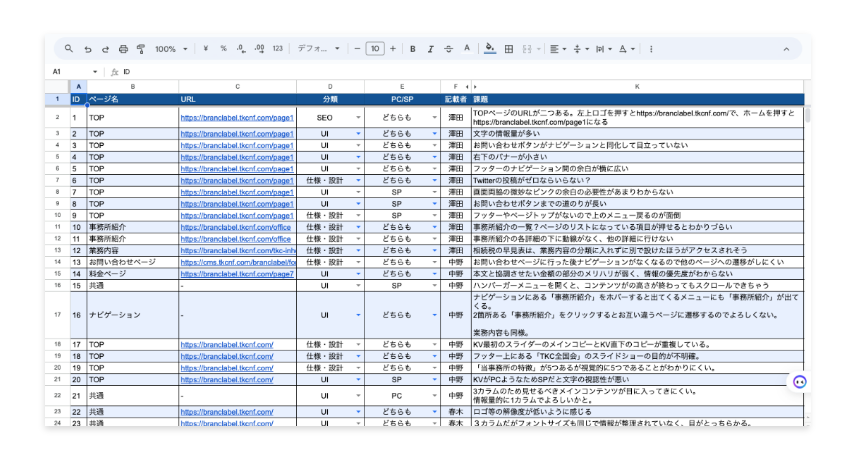Format as yen currency
The width and height of the screenshot is (860, 460).
coord(205,49)
